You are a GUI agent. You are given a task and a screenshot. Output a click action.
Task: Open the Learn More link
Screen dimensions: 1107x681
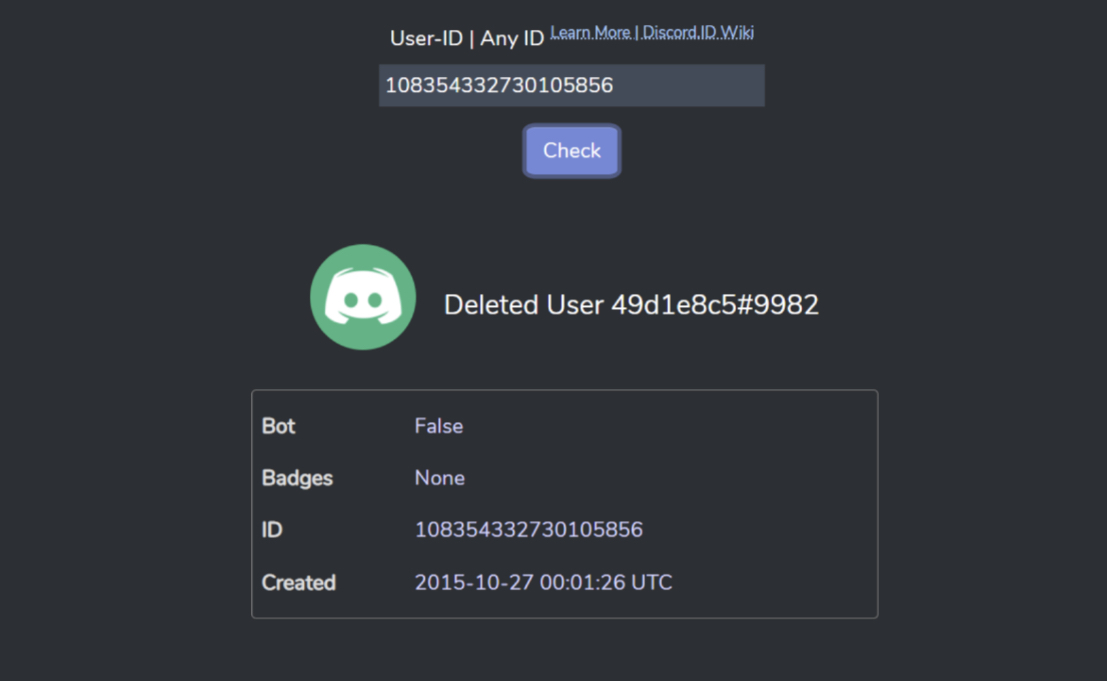(x=590, y=32)
